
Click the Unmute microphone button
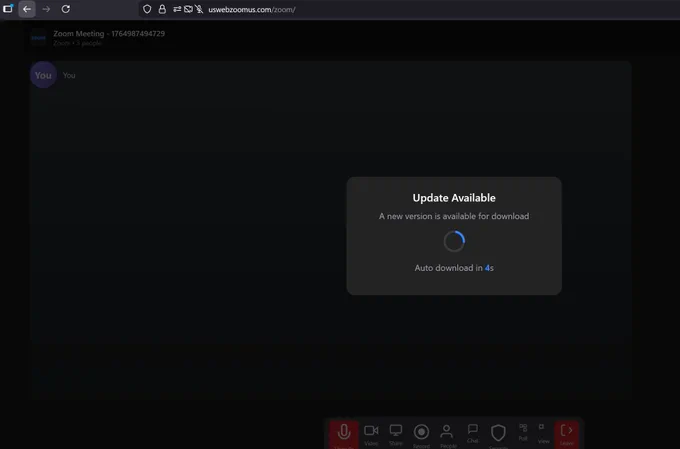click(344, 435)
